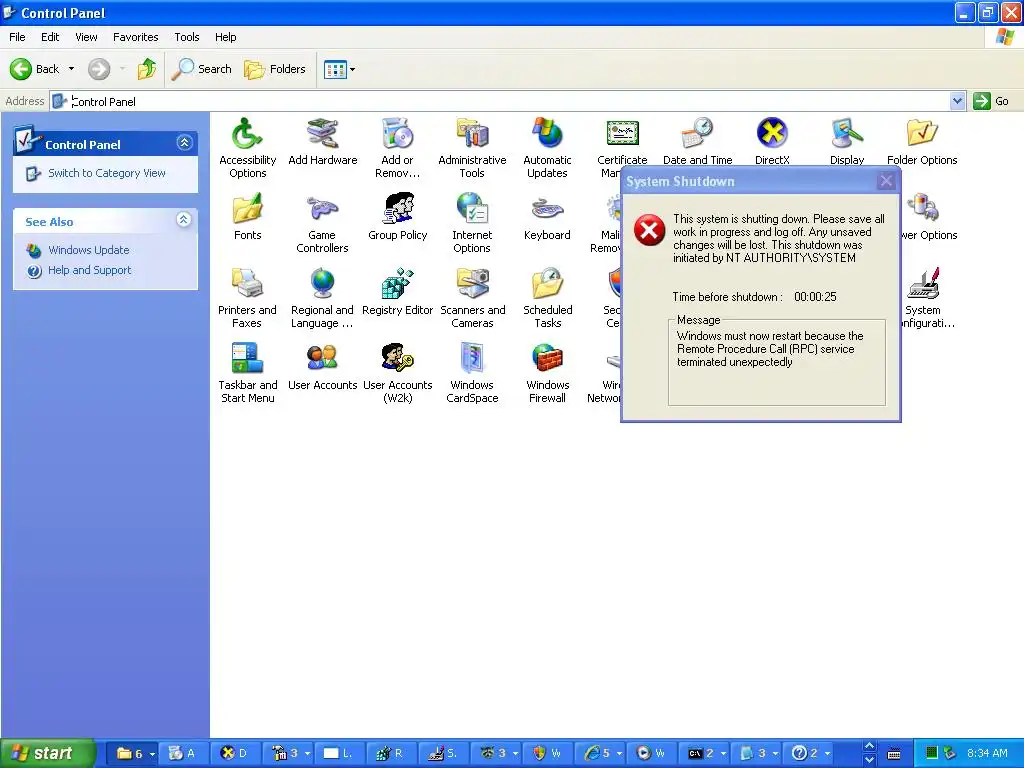This screenshot has height=768, width=1024.
Task: Click the Search toolbar button
Action: pos(201,69)
